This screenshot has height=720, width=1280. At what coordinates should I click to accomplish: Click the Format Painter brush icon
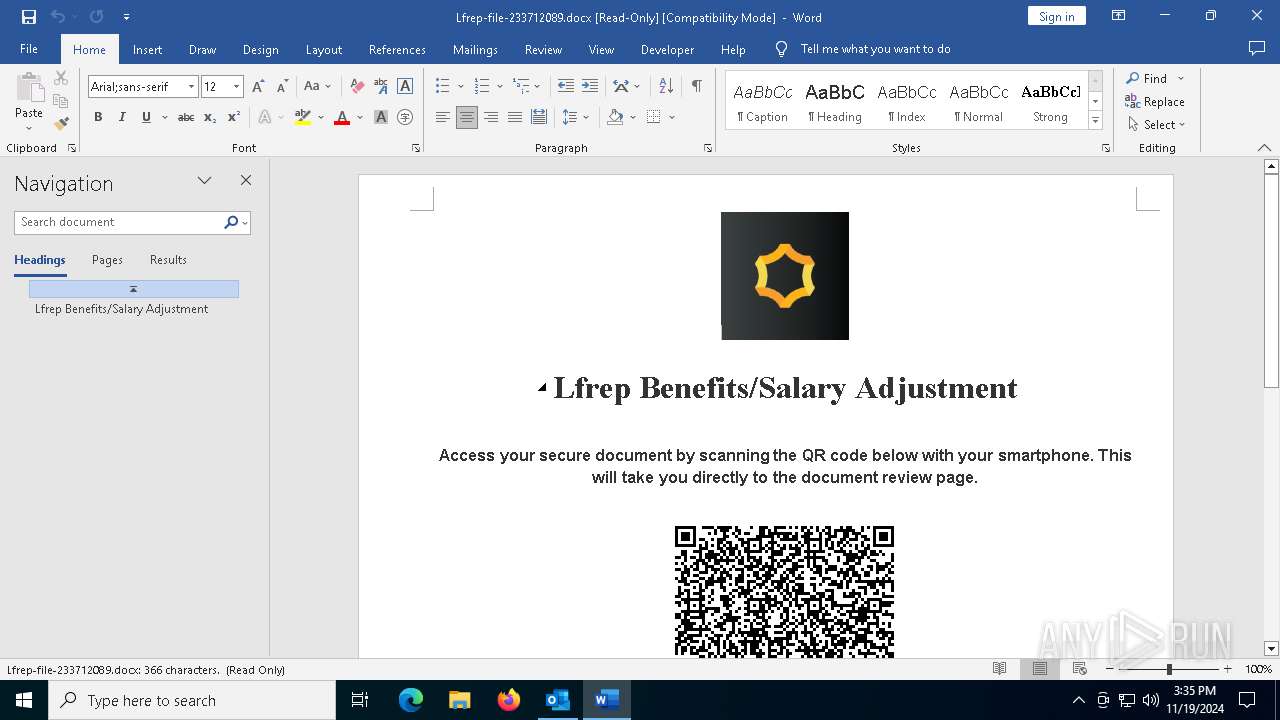pos(61,124)
